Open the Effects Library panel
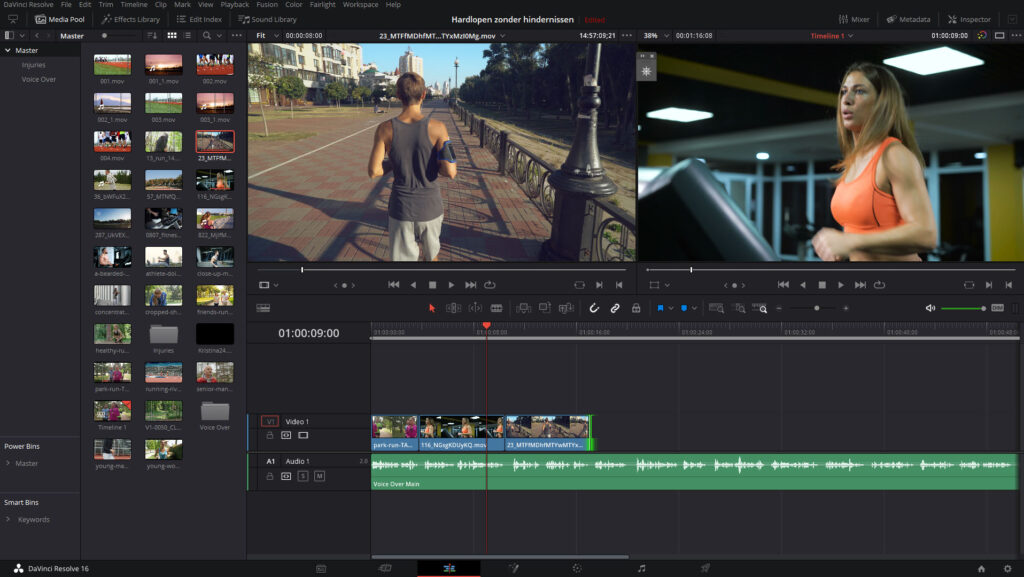This screenshot has width=1024, height=577. point(131,20)
